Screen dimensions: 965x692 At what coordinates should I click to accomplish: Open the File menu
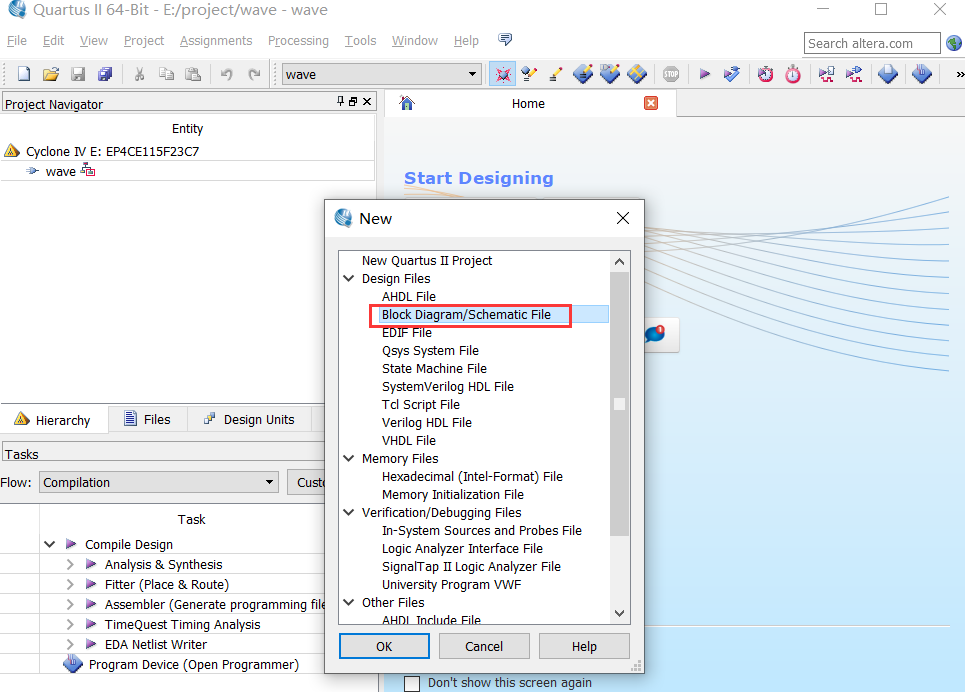click(17, 41)
